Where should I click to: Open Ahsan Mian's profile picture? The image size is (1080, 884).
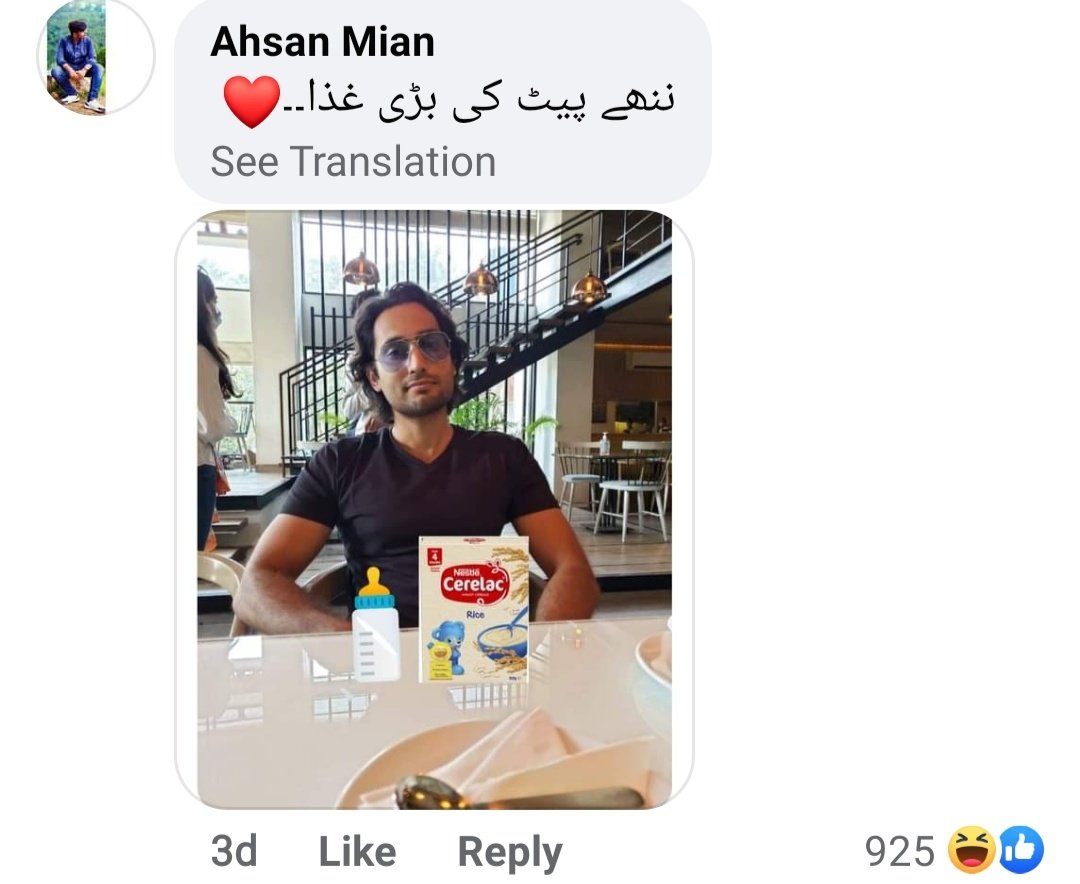94,56
